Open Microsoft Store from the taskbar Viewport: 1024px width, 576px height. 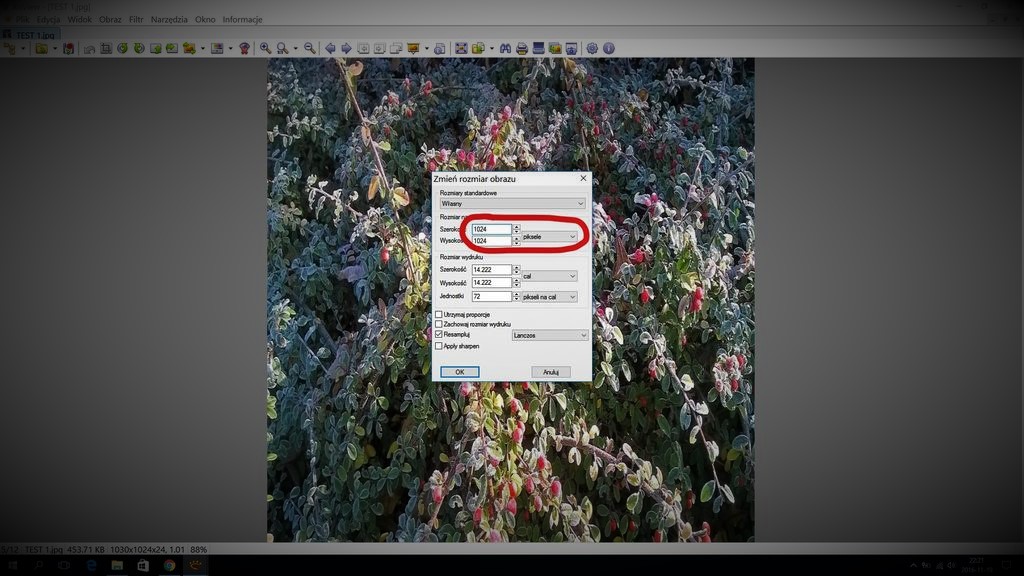[143, 565]
